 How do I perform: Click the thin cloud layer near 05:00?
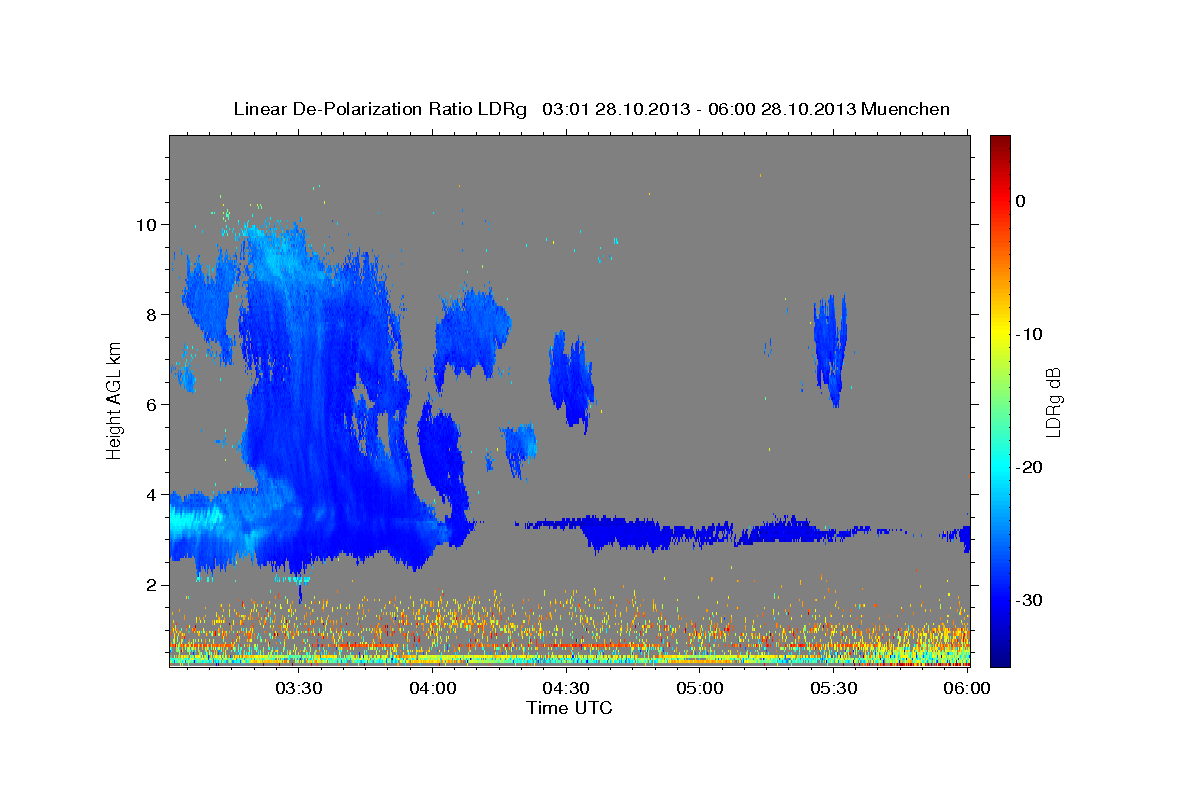(x=700, y=532)
